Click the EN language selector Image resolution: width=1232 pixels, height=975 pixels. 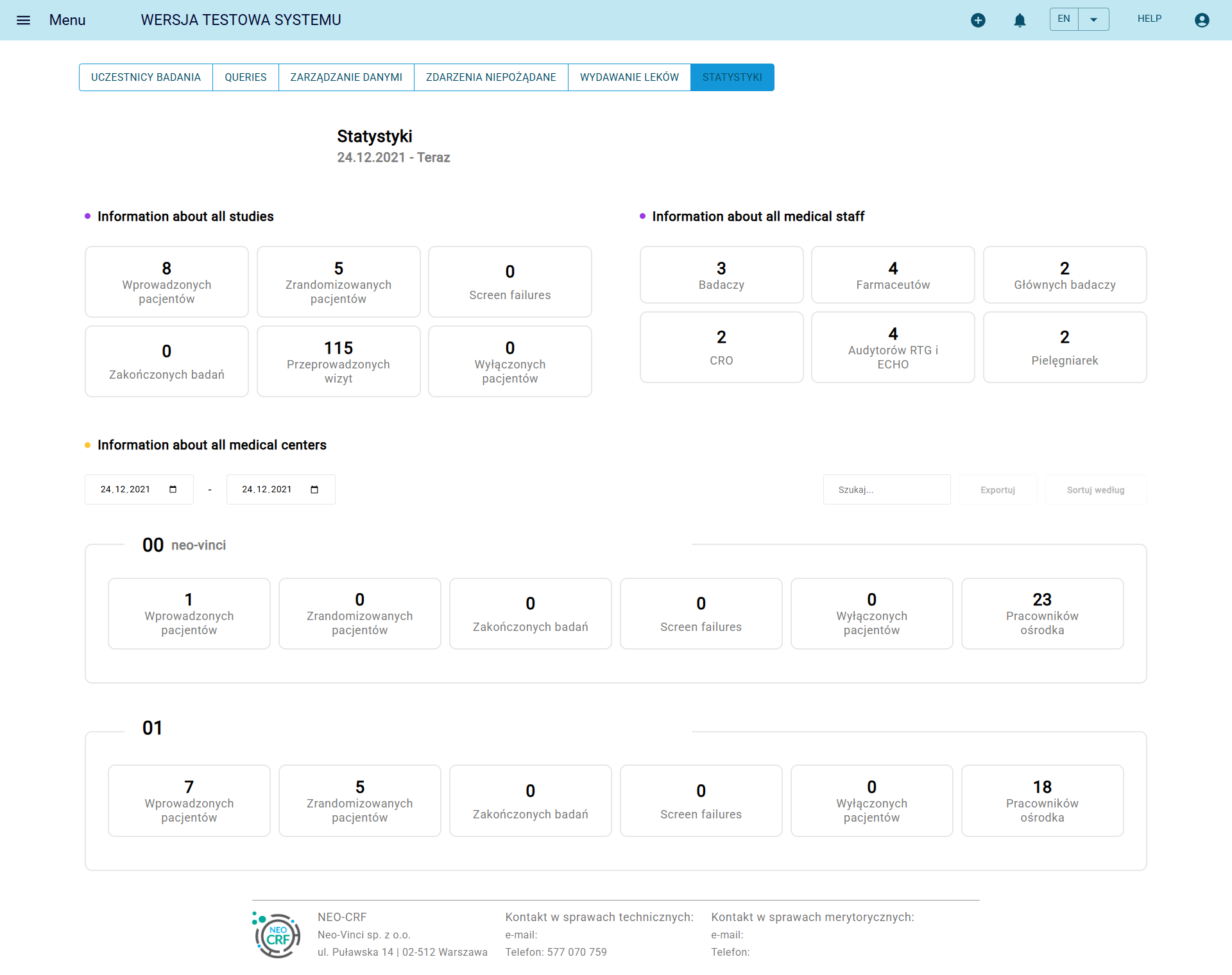click(1064, 19)
